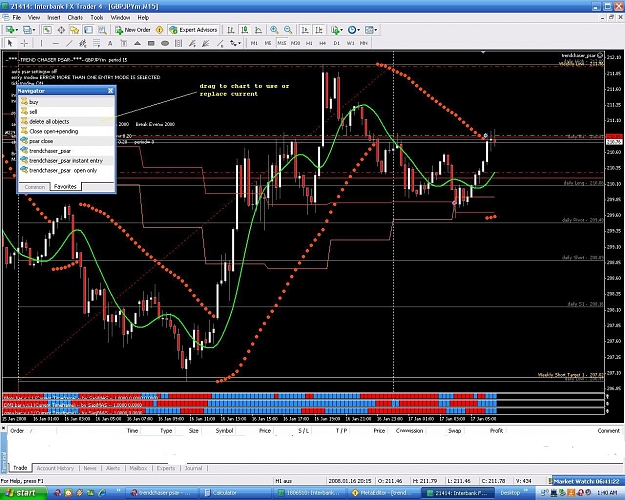The image size is (625, 500).
Task: Switch to line chart display
Action: coord(258,30)
